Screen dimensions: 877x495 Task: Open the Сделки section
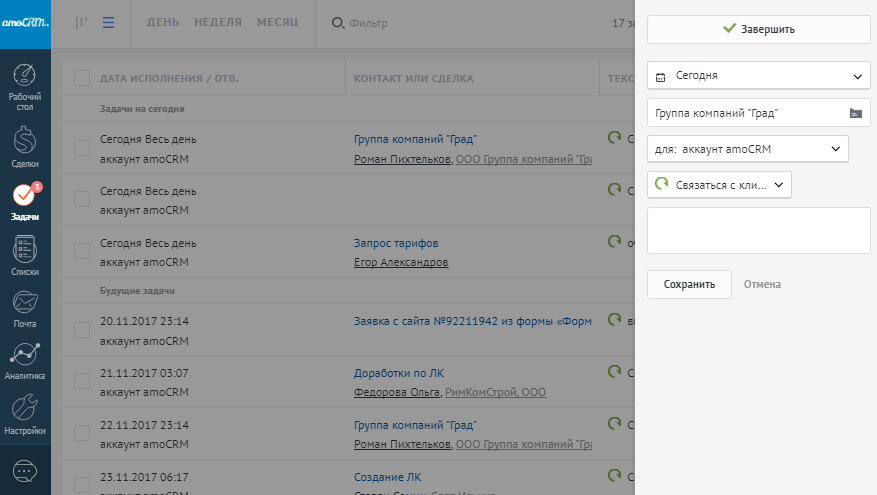click(x=25, y=147)
